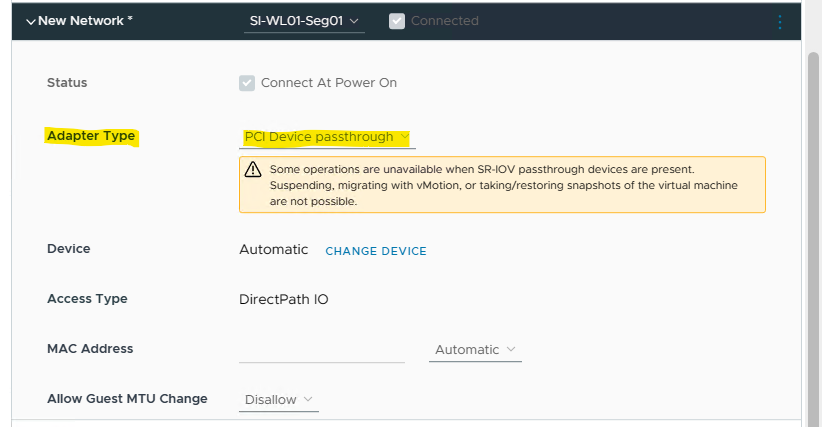Screen dimensions: 828x427
Task: Click the Status label
Action: pos(67,83)
